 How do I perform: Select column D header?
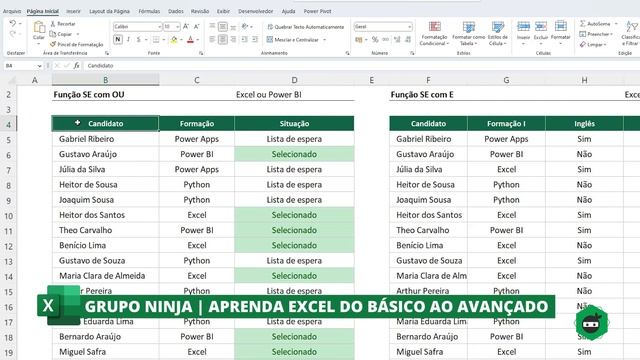[294, 80]
